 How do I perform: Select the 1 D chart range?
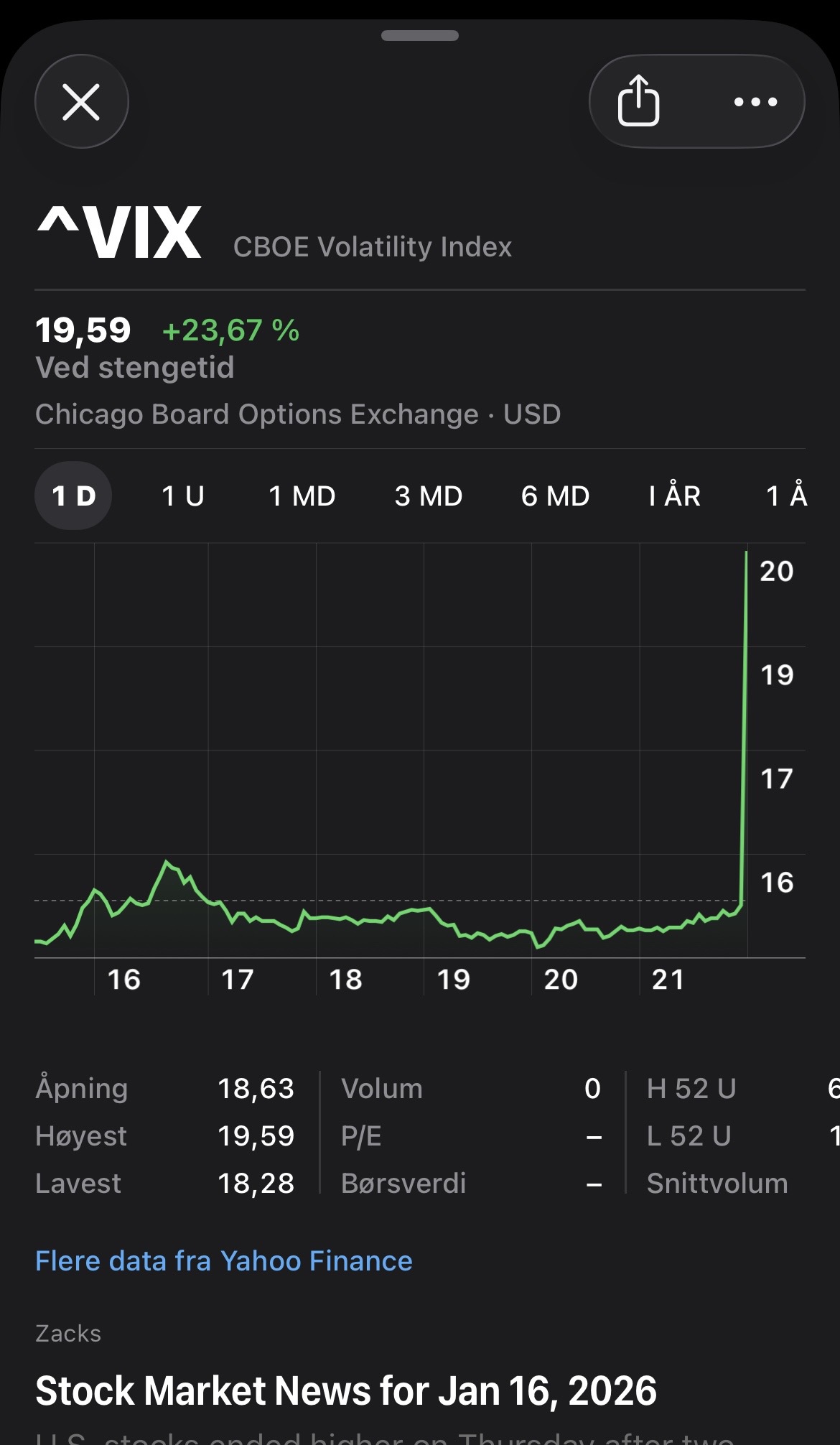click(x=73, y=496)
